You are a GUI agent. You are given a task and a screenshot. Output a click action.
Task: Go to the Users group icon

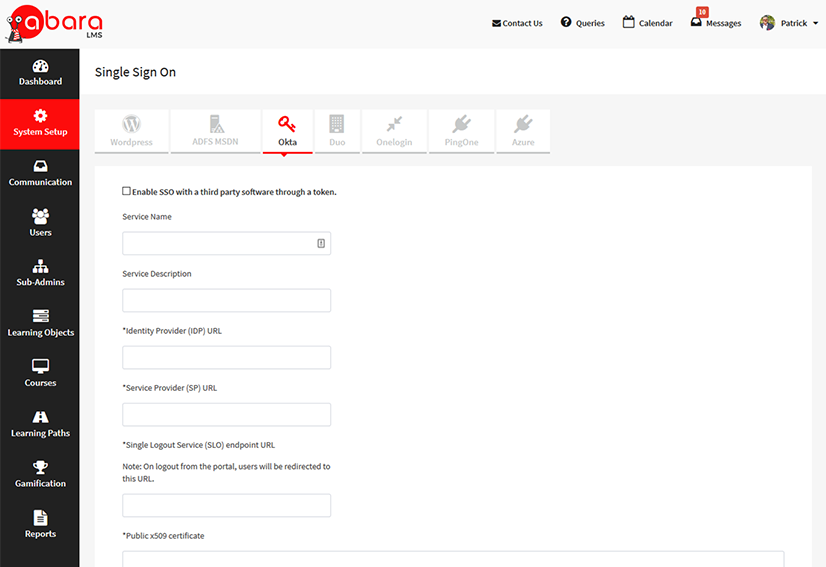pyautogui.click(x=41, y=216)
